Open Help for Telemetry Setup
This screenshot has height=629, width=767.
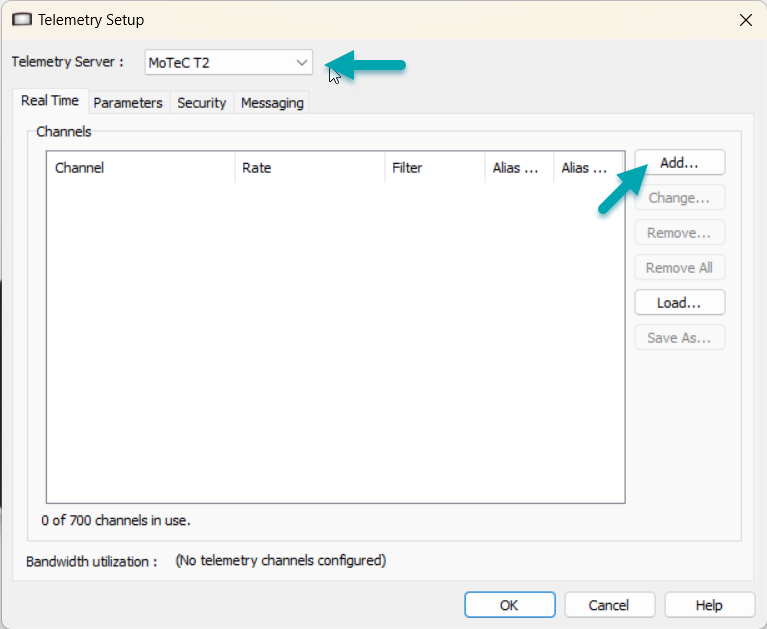[x=709, y=605]
